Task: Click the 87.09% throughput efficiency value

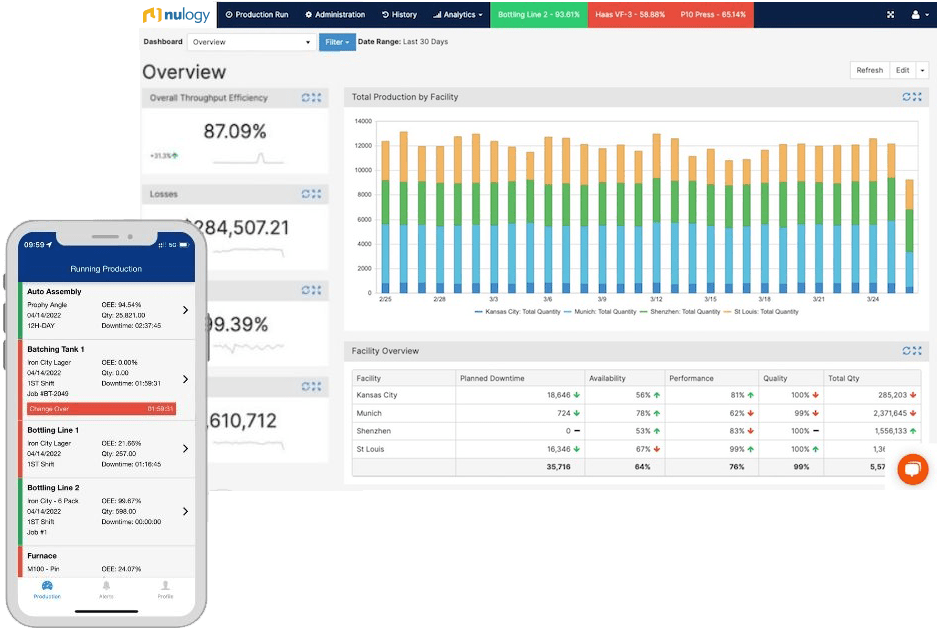Action: click(235, 131)
